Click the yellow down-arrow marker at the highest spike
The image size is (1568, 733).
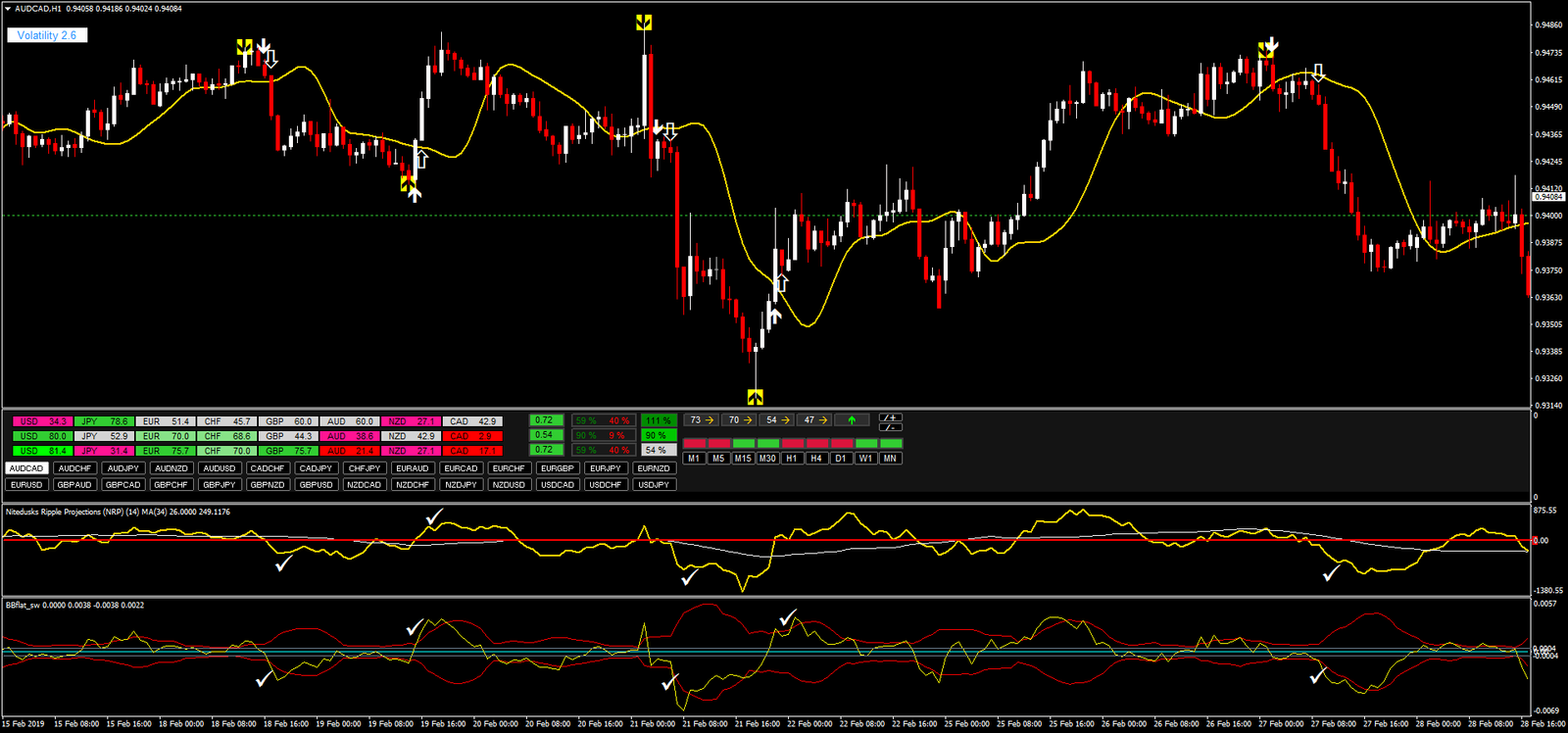(643, 23)
